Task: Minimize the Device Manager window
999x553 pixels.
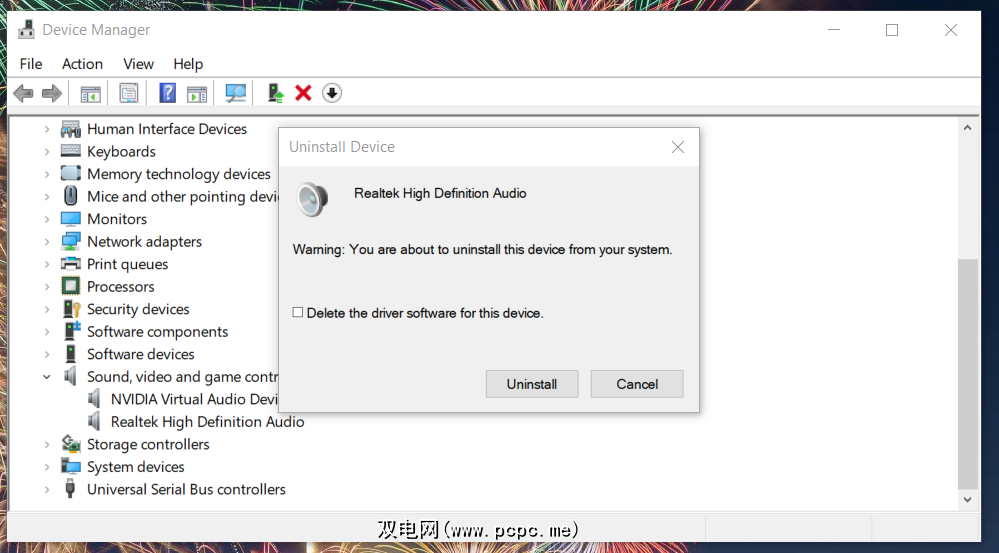Action: (834, 30)
